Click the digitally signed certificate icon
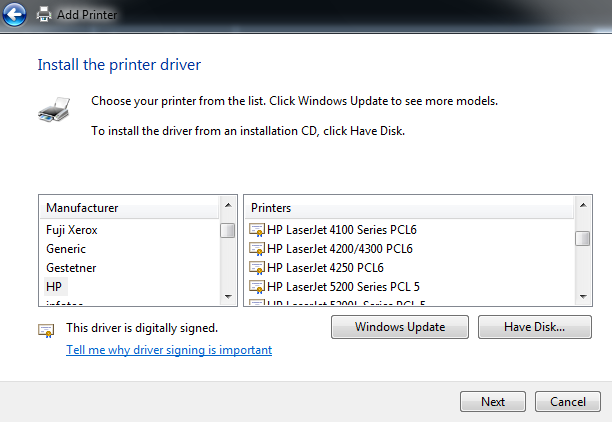This screenshot has height=422, width=612. pyautogui.click(x=46, y=328)
